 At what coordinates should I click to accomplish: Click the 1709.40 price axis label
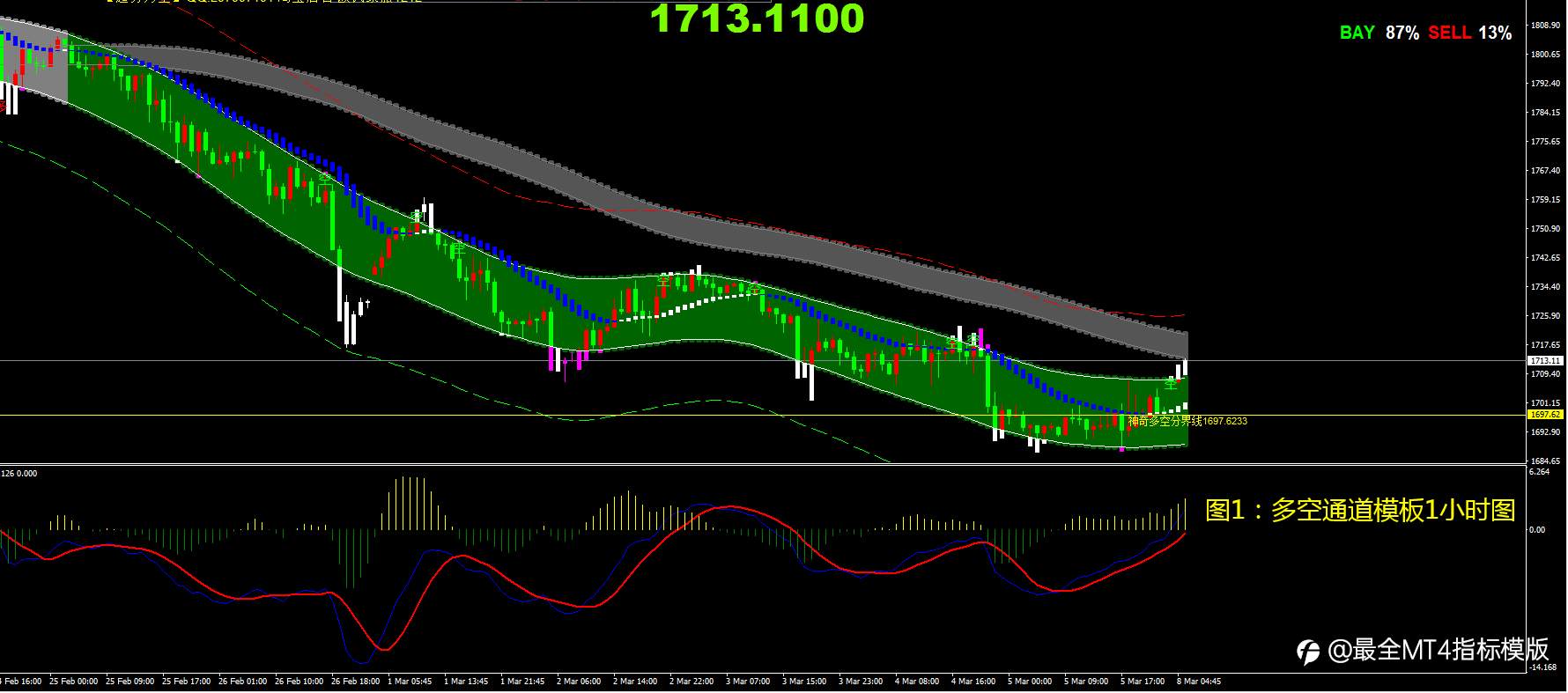[x=1546, y=374]
